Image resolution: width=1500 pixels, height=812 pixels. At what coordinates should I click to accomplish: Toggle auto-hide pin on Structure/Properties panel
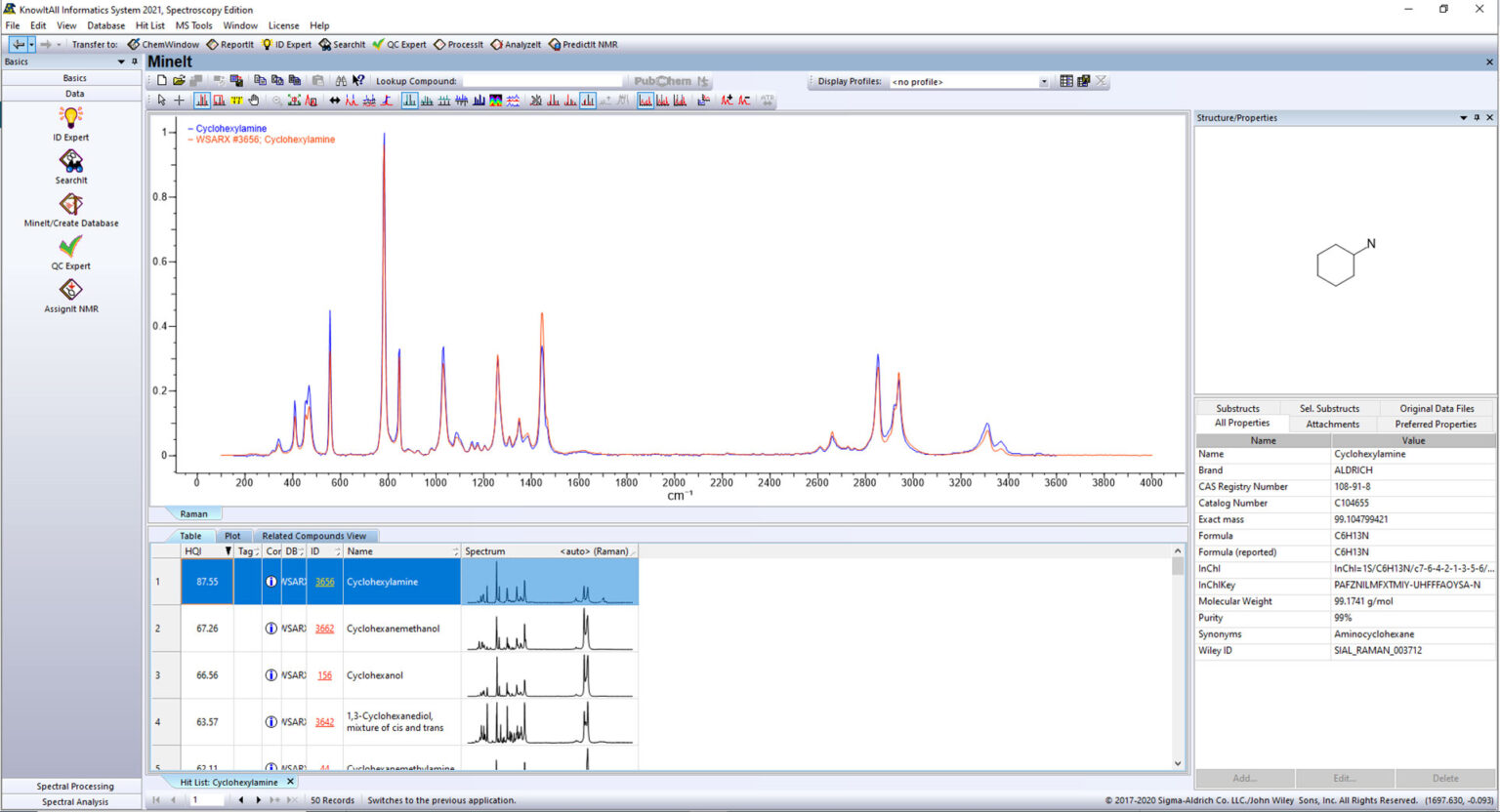click(x=1478, y=117)
